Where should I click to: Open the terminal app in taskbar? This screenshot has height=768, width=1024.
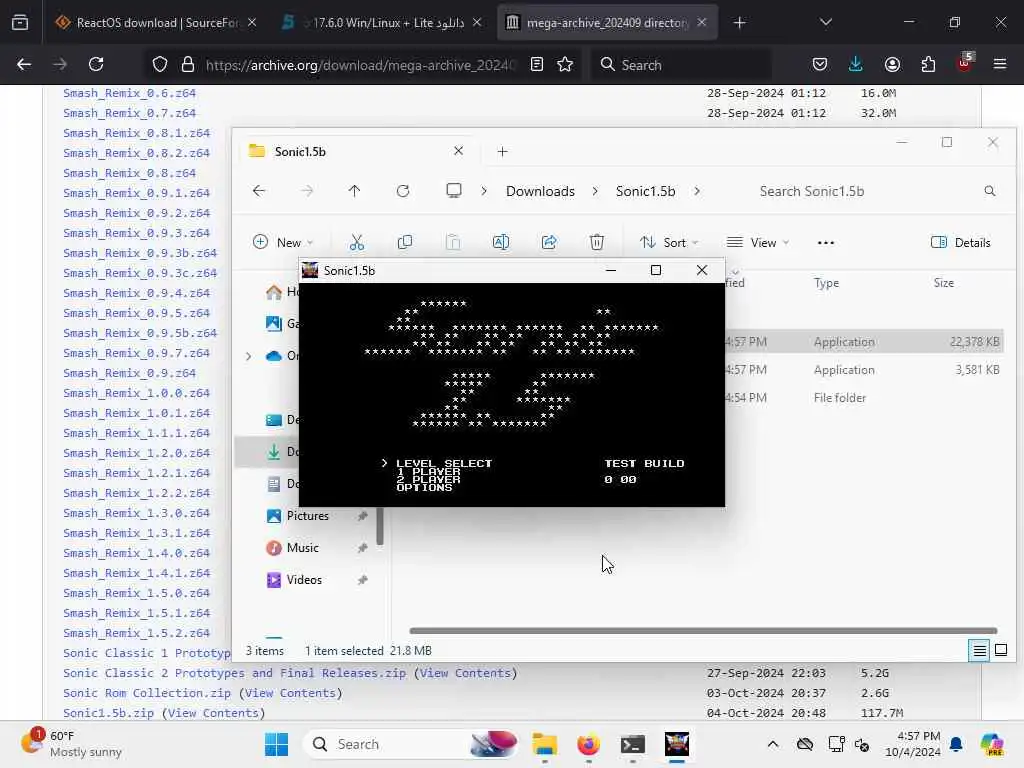click(633, 744)
